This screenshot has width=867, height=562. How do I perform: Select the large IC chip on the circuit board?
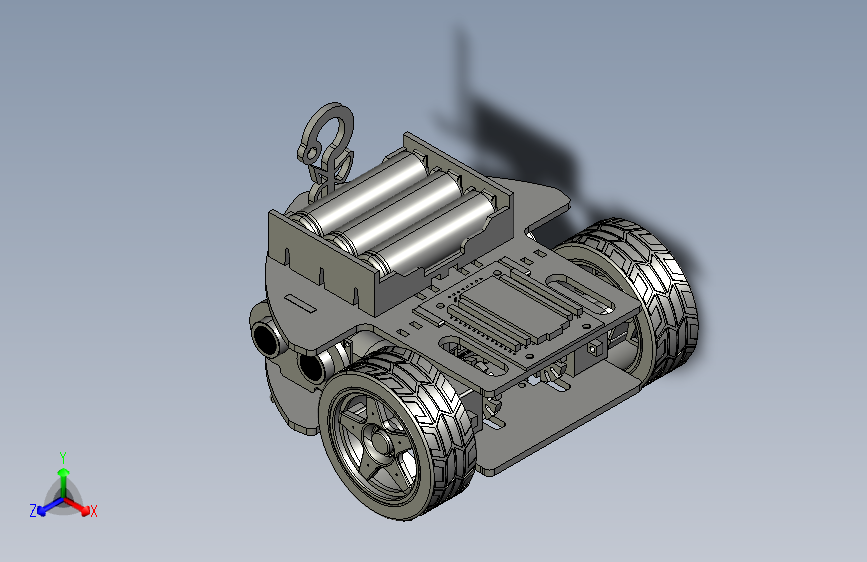click(x=514, y=307)
